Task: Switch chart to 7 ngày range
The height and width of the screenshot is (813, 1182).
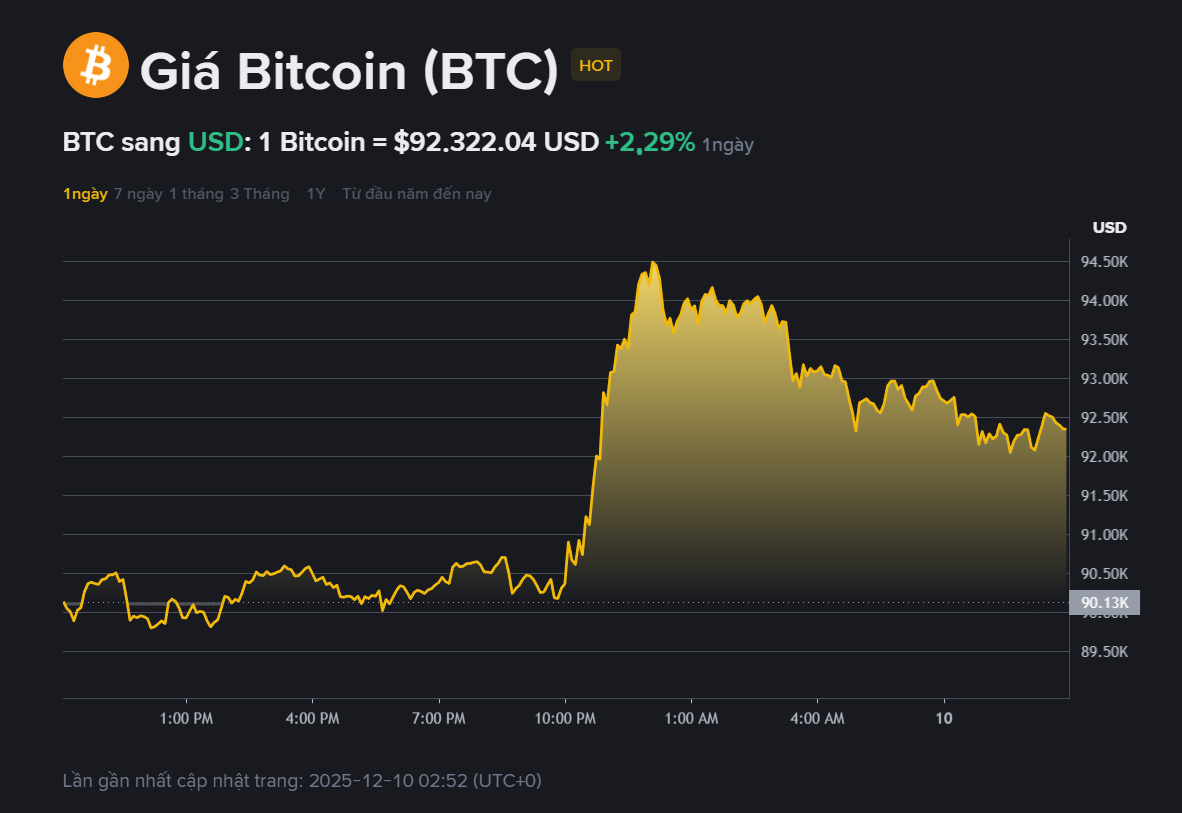Action: (x=138, y=194)
